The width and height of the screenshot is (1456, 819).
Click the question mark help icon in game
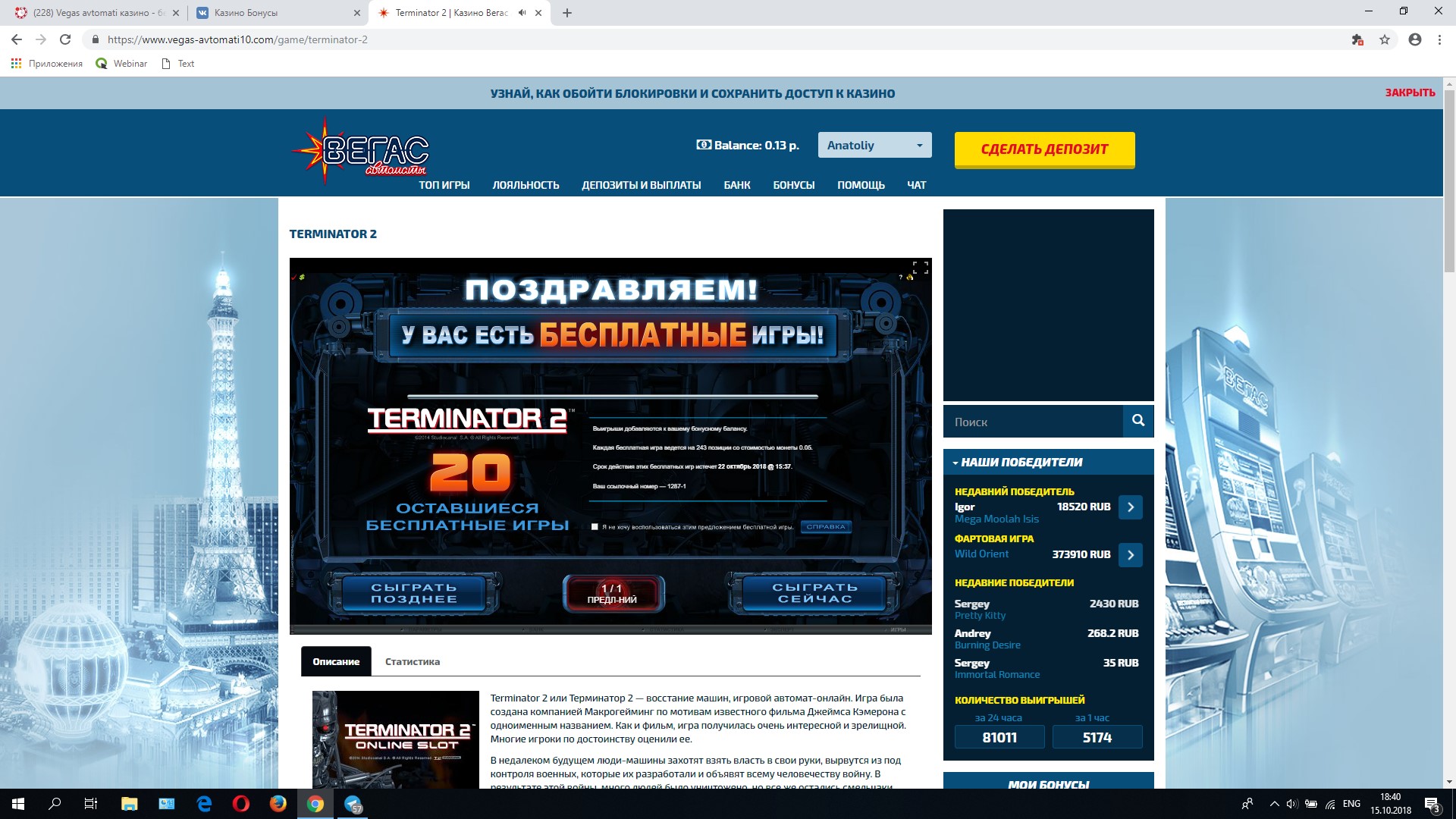(901, 278)
